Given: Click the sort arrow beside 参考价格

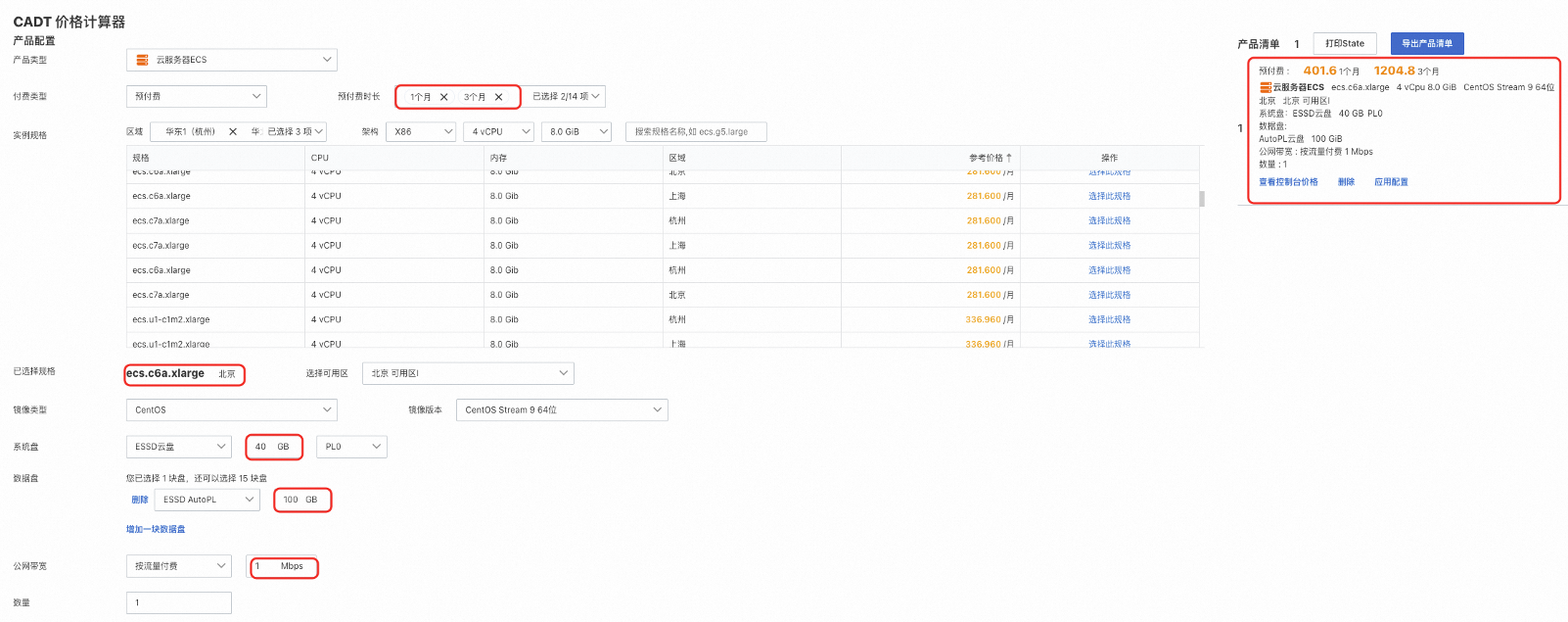Looking at the screenshot, I should tap(1009, 158).
